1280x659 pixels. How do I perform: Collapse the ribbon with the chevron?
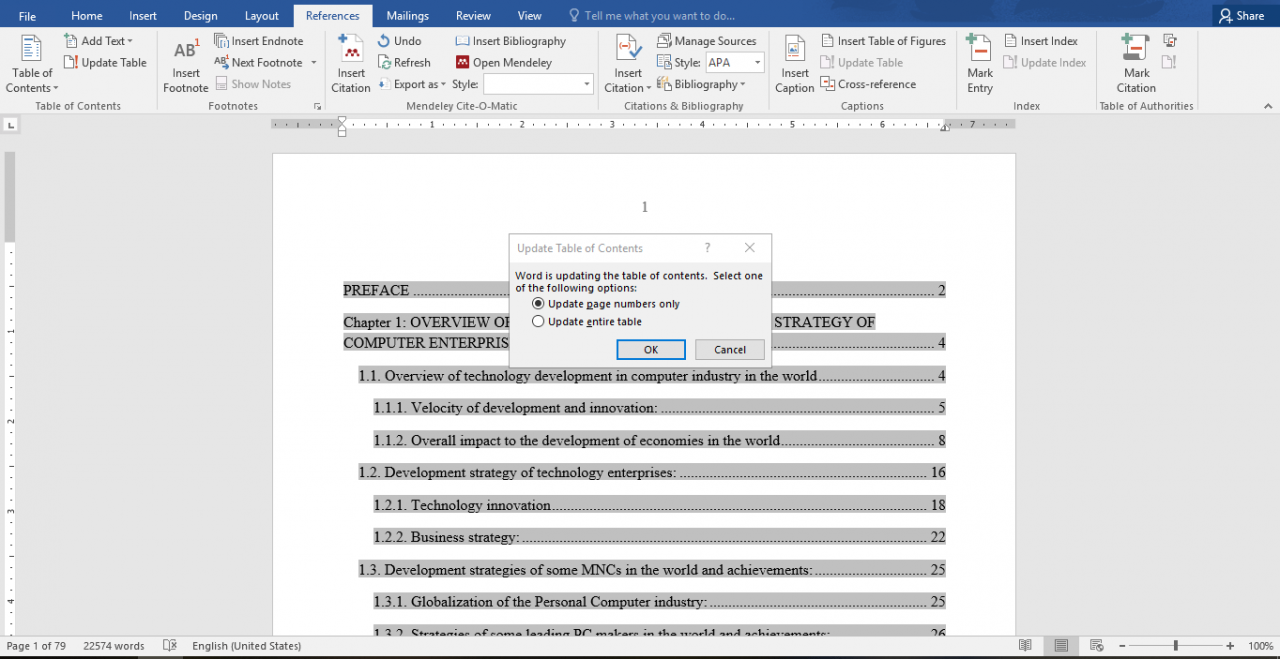click(1268, 106)
